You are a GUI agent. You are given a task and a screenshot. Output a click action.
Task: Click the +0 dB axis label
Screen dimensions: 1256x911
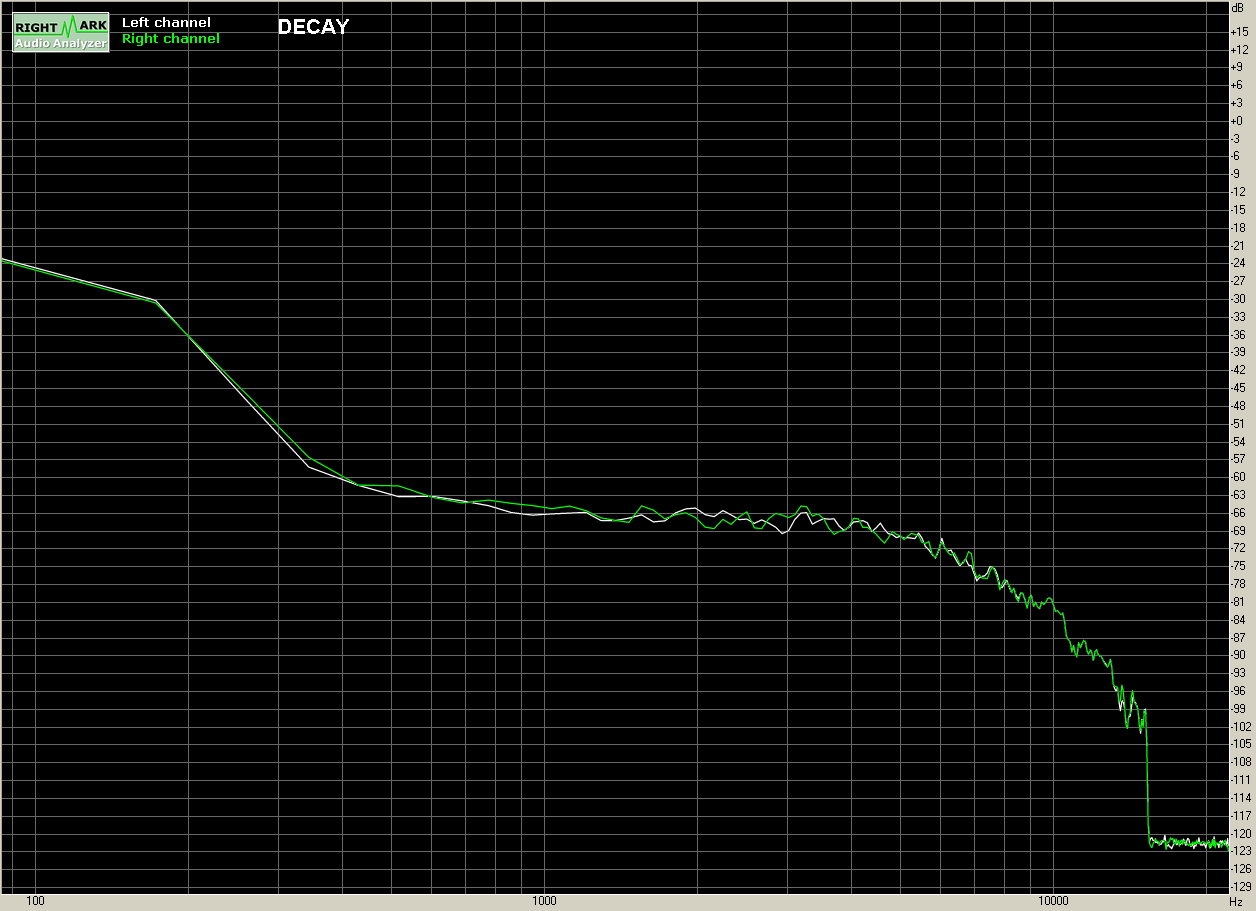pyautogui.click(x=1237, y=121)
